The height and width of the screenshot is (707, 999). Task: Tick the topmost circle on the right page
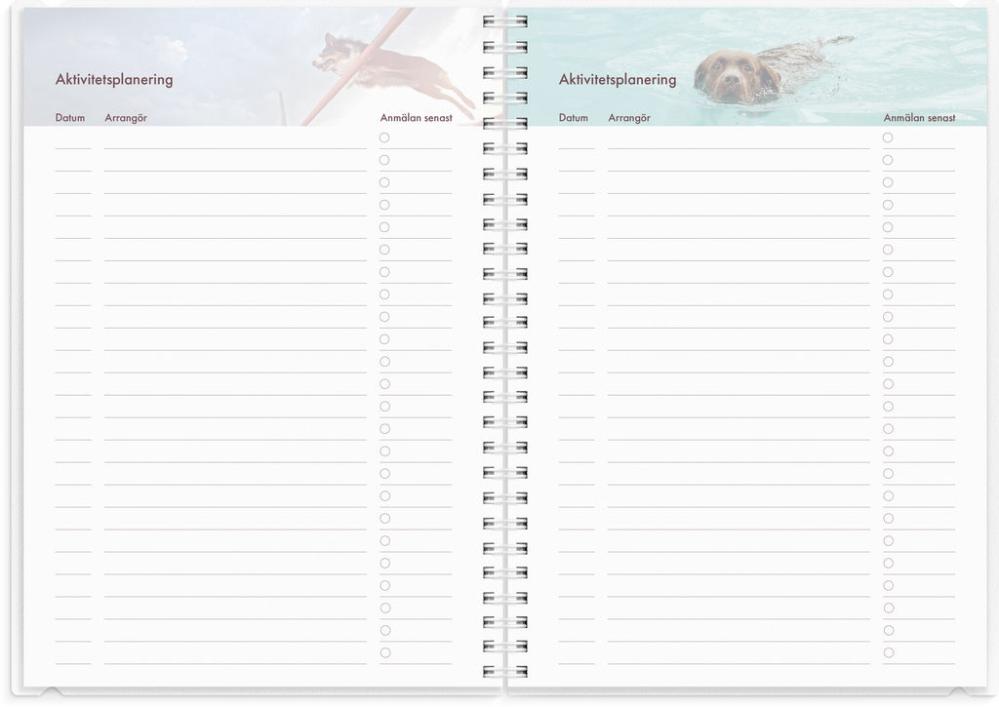click(x=888, y=138)
